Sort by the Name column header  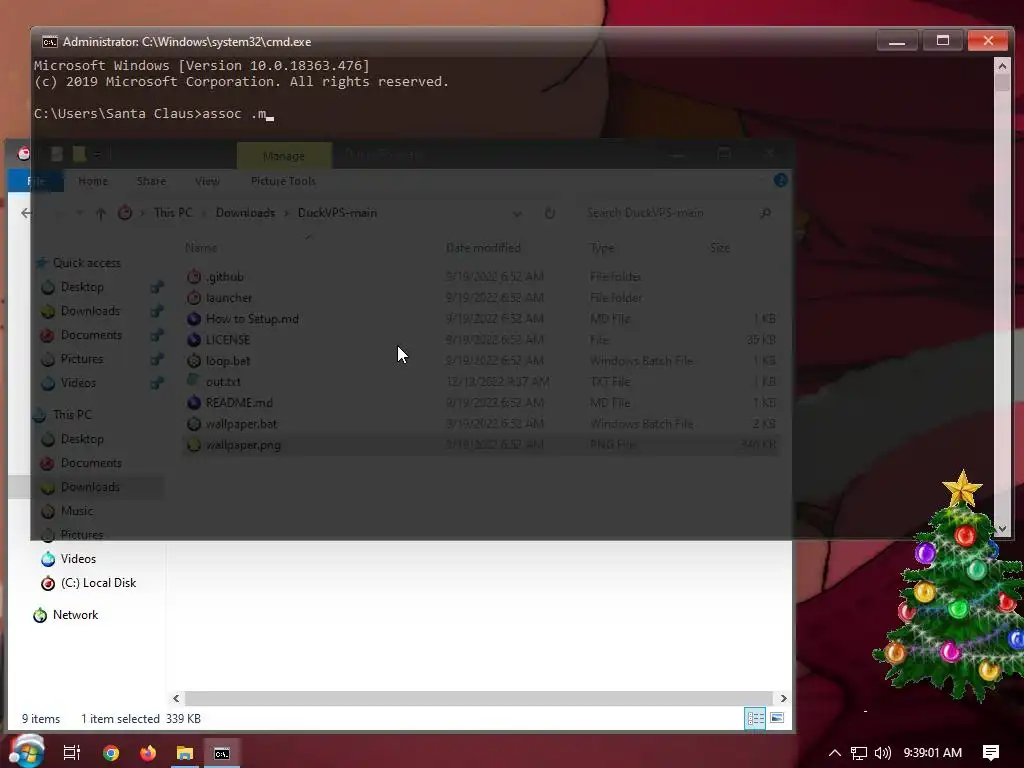pos(201,248)
